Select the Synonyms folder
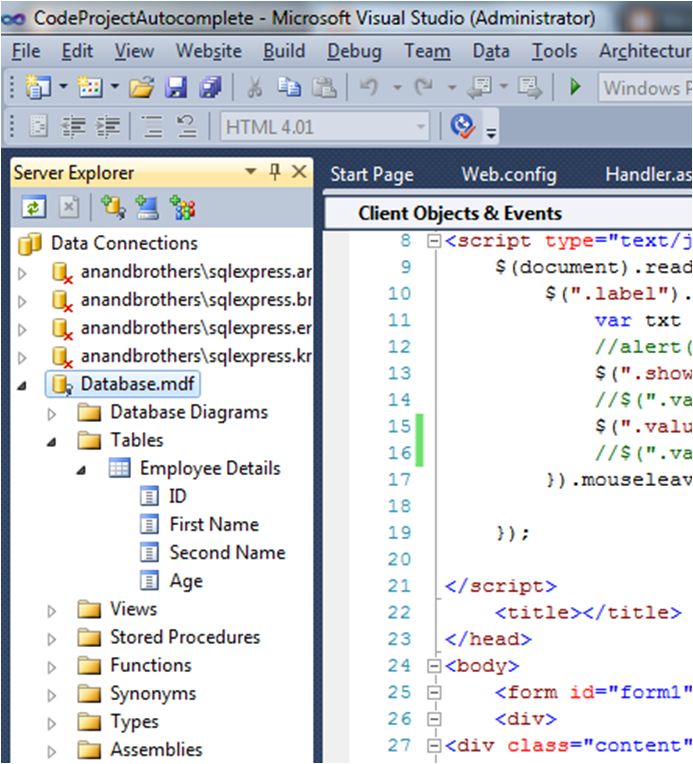The image size is (693, 764). click(x=153, y=694)
